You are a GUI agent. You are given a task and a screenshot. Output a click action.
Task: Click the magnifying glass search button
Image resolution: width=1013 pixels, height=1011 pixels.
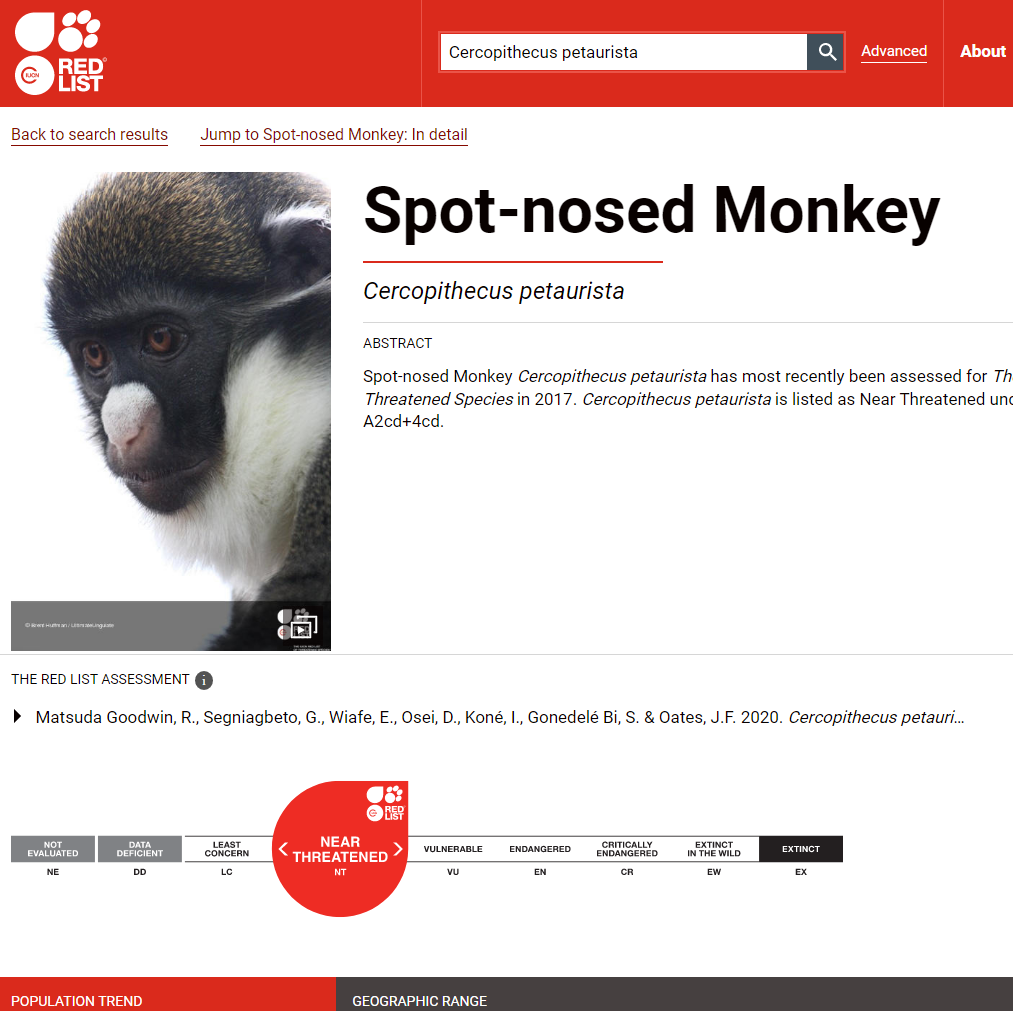click(x=826, y=52)
